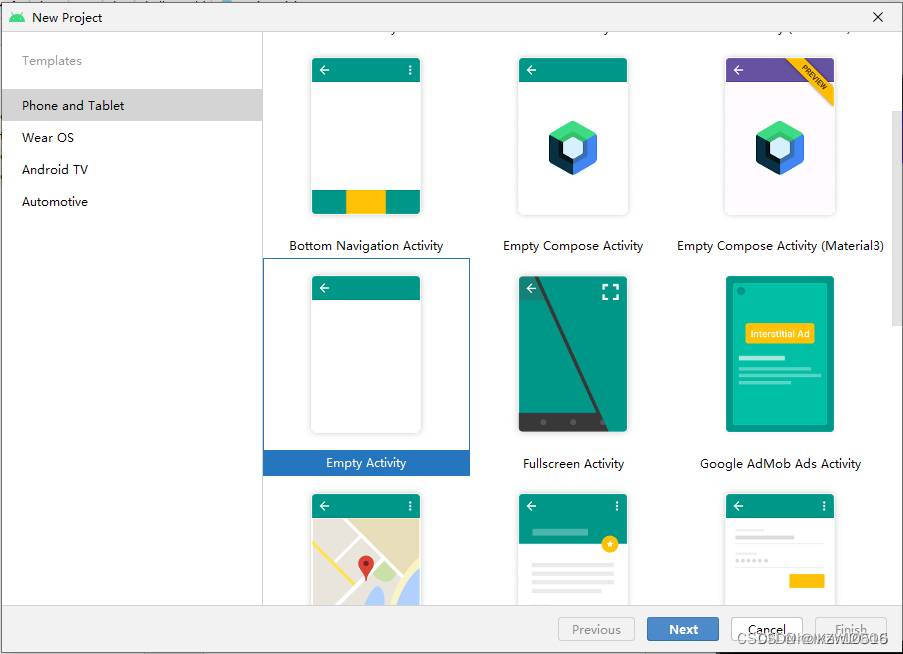This screenshot has width=903, height=654.
Task: Select the Bottom Navigation Activity template thumbnail
Action: pyautogui.click(x=366, y=136)
